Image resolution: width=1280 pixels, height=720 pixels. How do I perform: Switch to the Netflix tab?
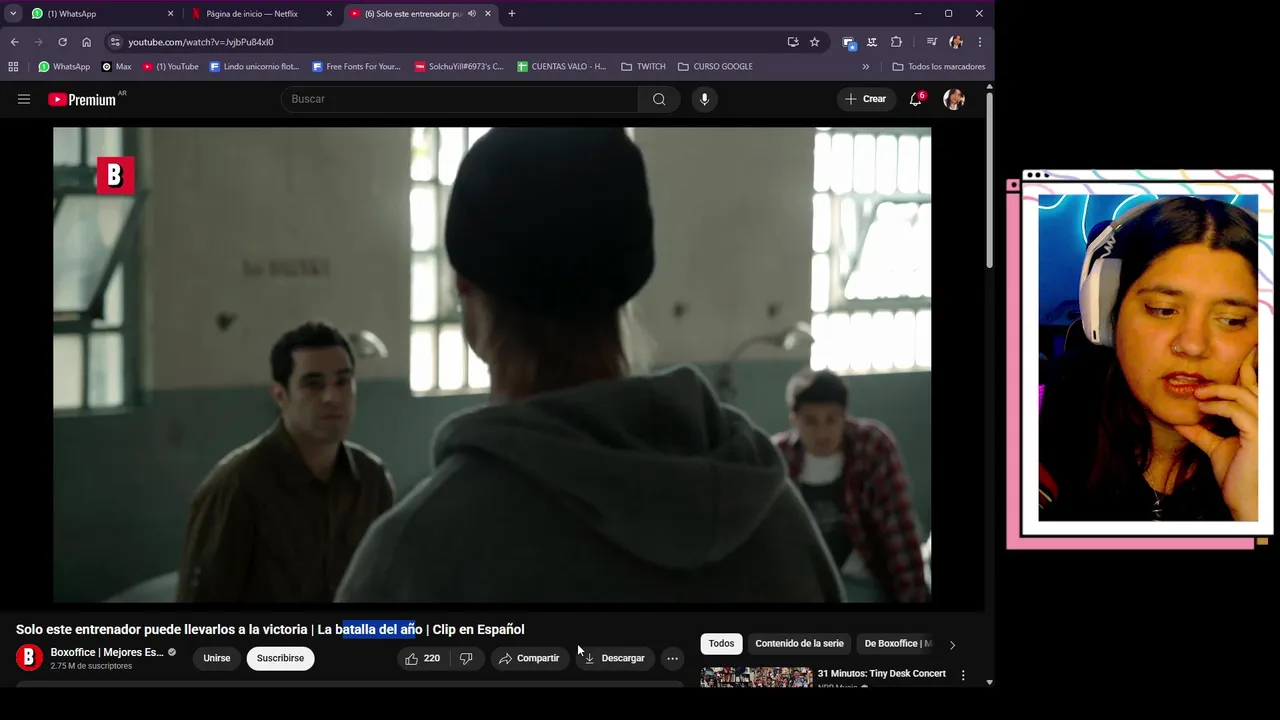coord(260,14)
